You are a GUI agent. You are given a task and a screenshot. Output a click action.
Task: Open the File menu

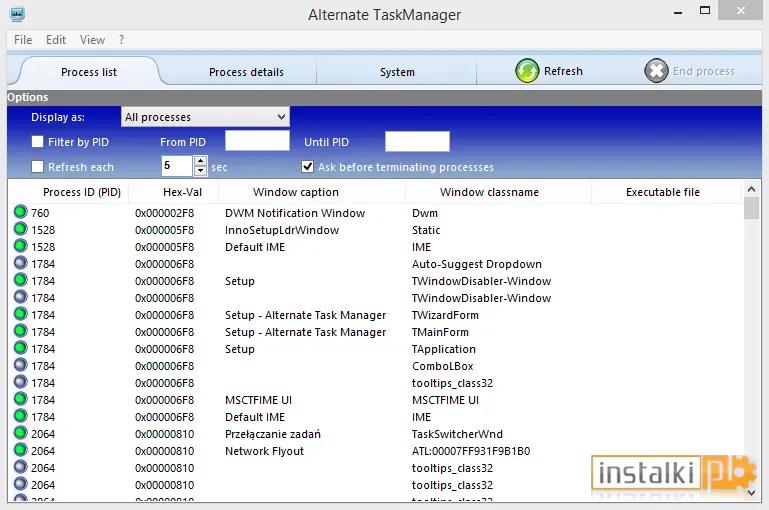(23, 40)
